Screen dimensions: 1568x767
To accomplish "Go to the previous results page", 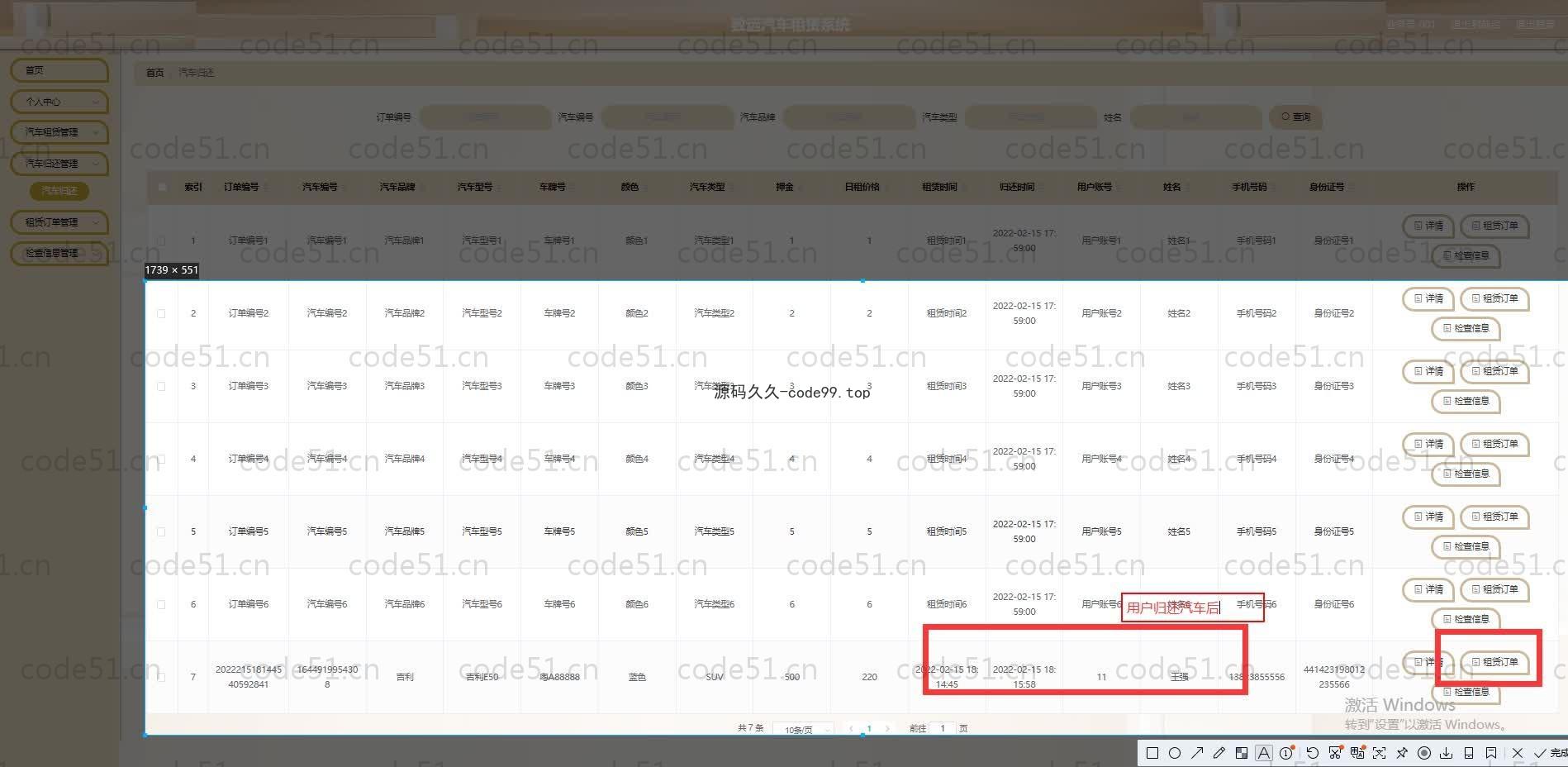I will (851, 729).
